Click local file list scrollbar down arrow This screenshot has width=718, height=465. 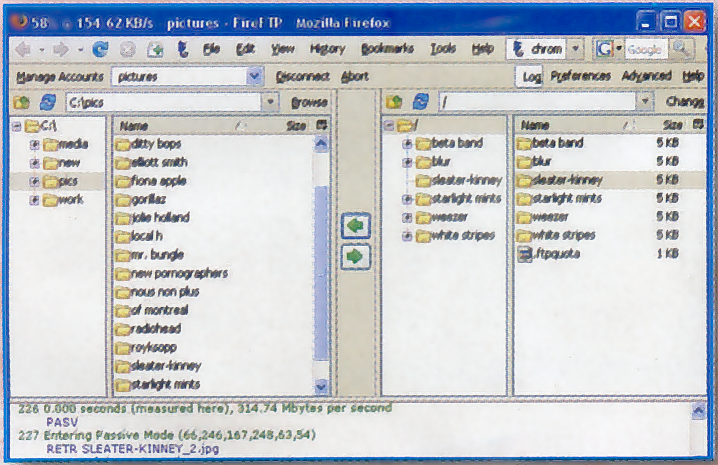click(321, 387)
